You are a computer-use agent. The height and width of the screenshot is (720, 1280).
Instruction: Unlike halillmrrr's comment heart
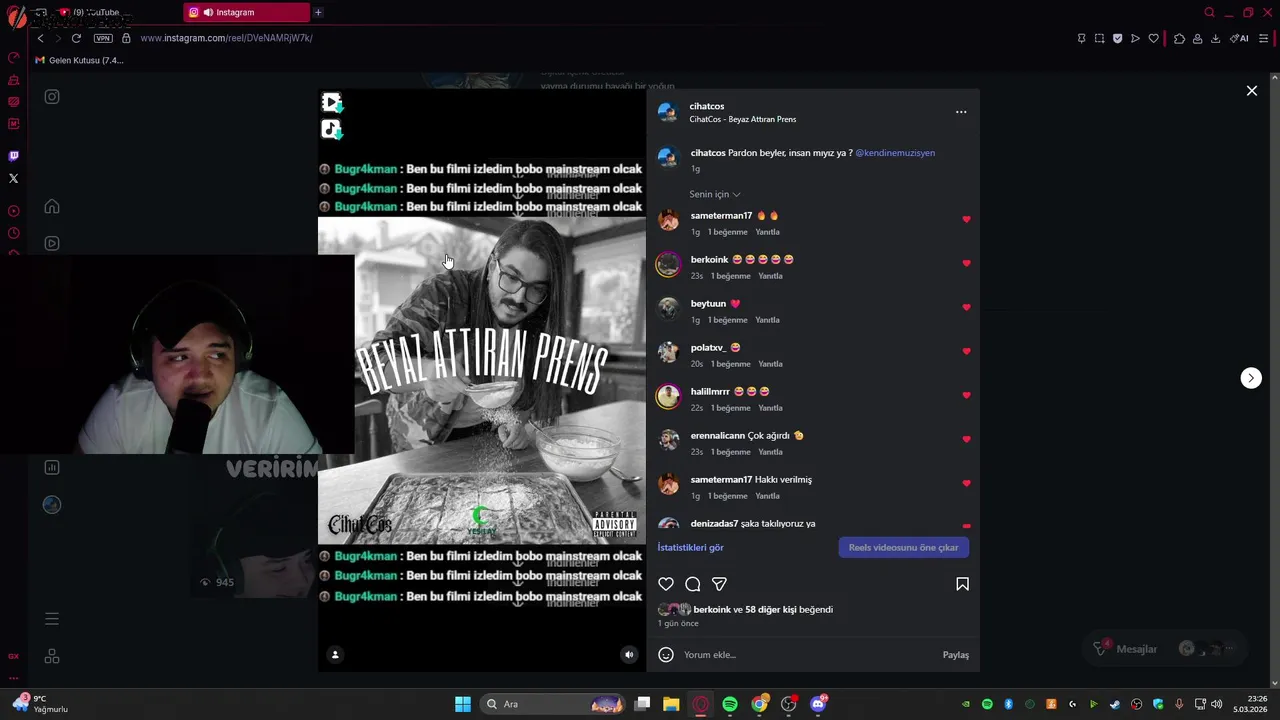966,395
